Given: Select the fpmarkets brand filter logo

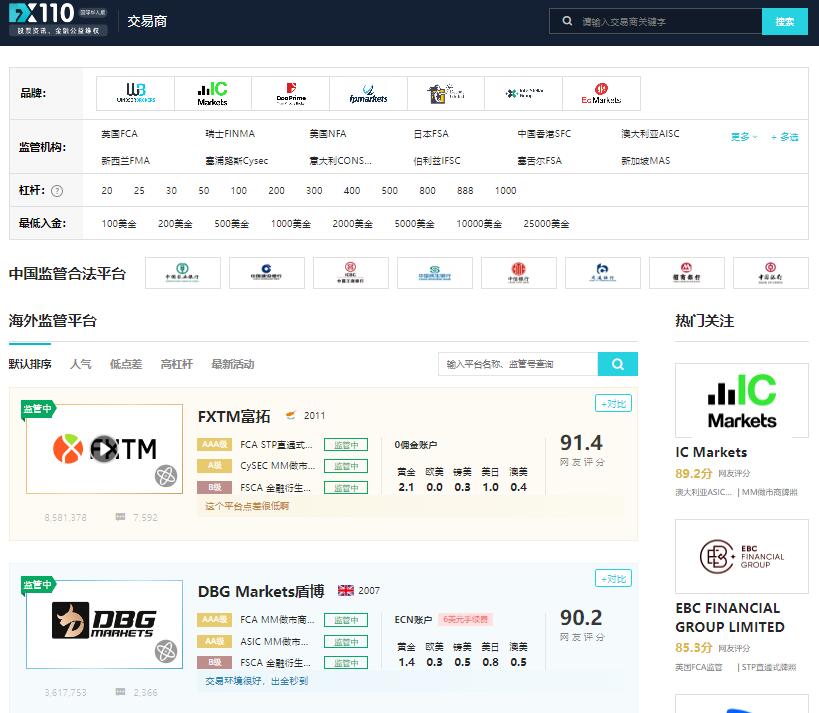Looking at the screenshot, I should pos(368,93).
